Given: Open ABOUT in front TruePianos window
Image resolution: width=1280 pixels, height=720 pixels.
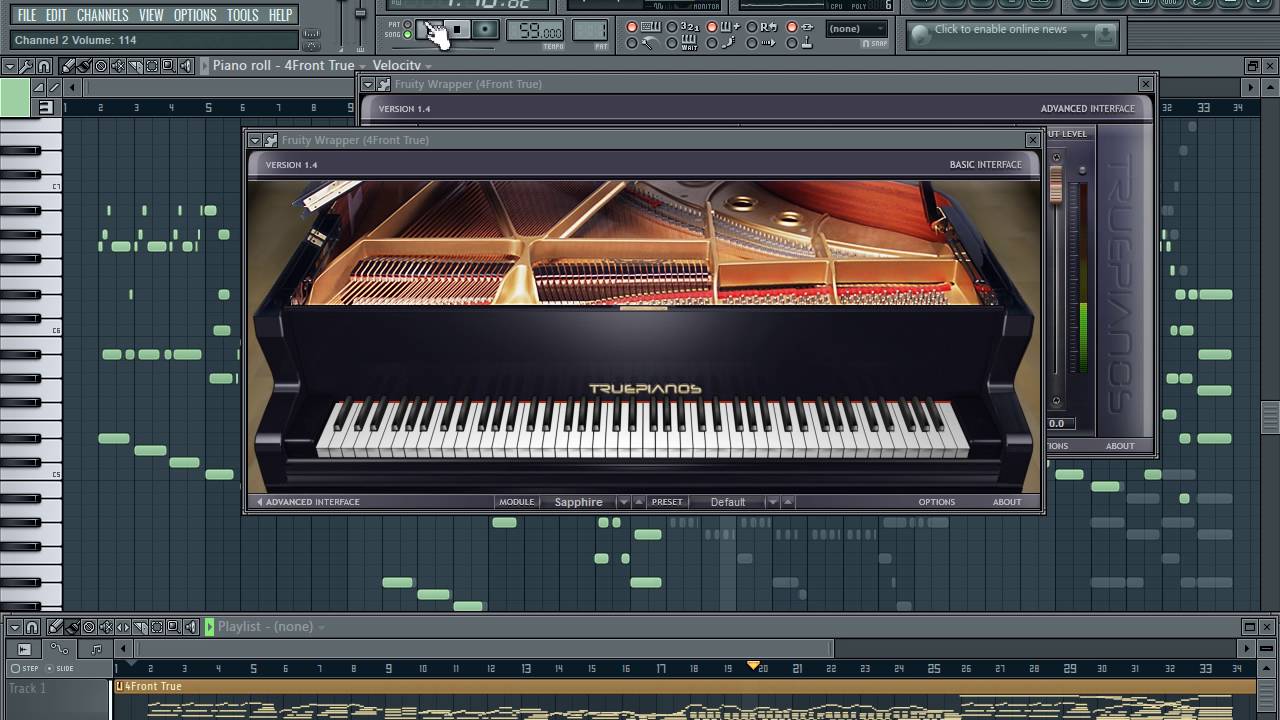Looking at the screenshot, I should pos(1007,502).
